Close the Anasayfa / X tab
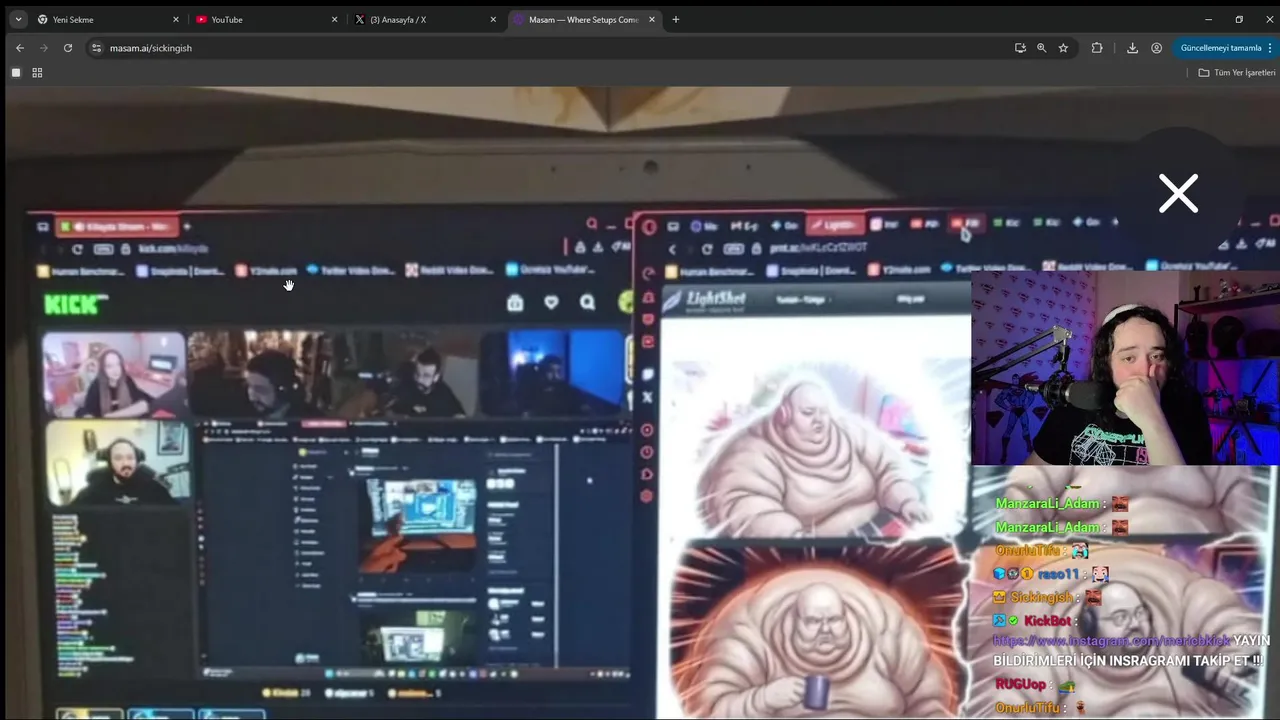This screenshot has width=1280, height=720. [493, 19]
